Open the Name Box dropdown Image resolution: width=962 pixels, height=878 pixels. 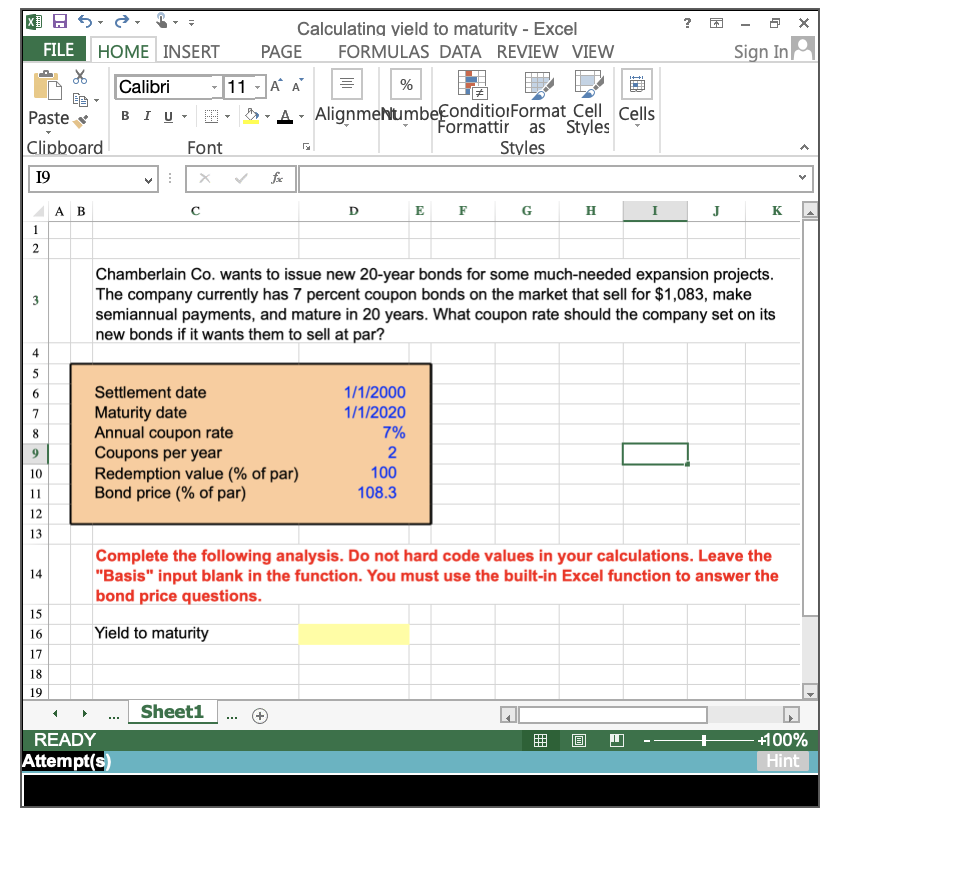pos(150,179)
